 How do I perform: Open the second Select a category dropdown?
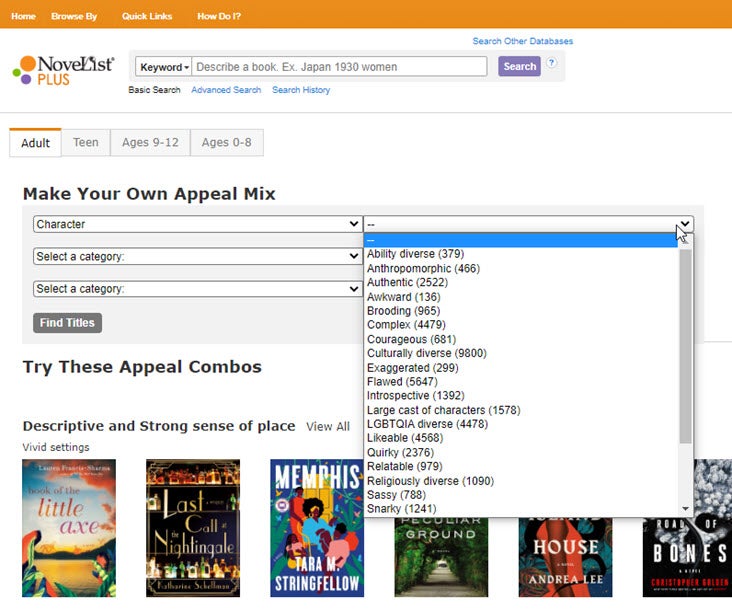click(197, 257)
